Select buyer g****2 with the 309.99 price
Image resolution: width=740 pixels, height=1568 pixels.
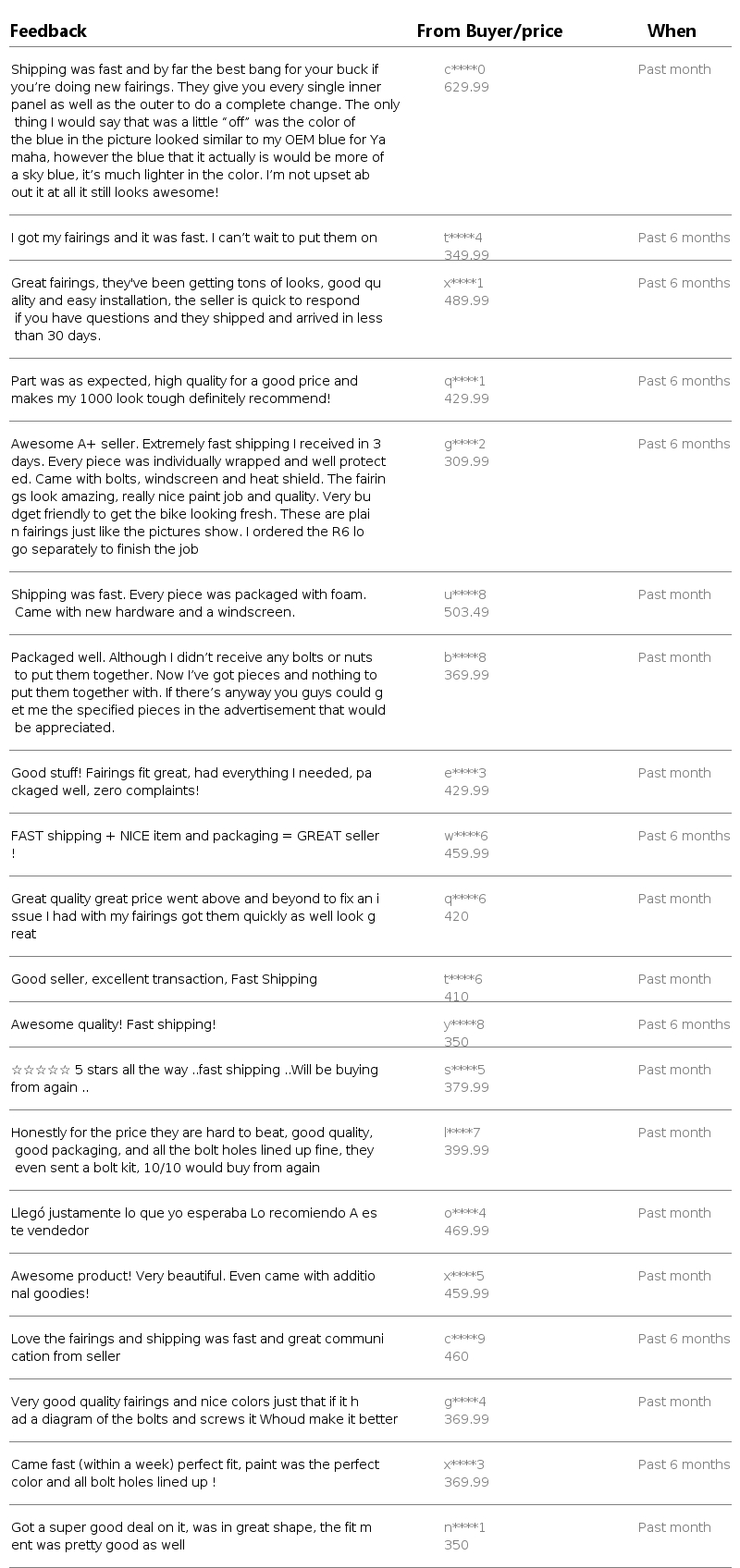pyautogui.click(x=464, y=444)
